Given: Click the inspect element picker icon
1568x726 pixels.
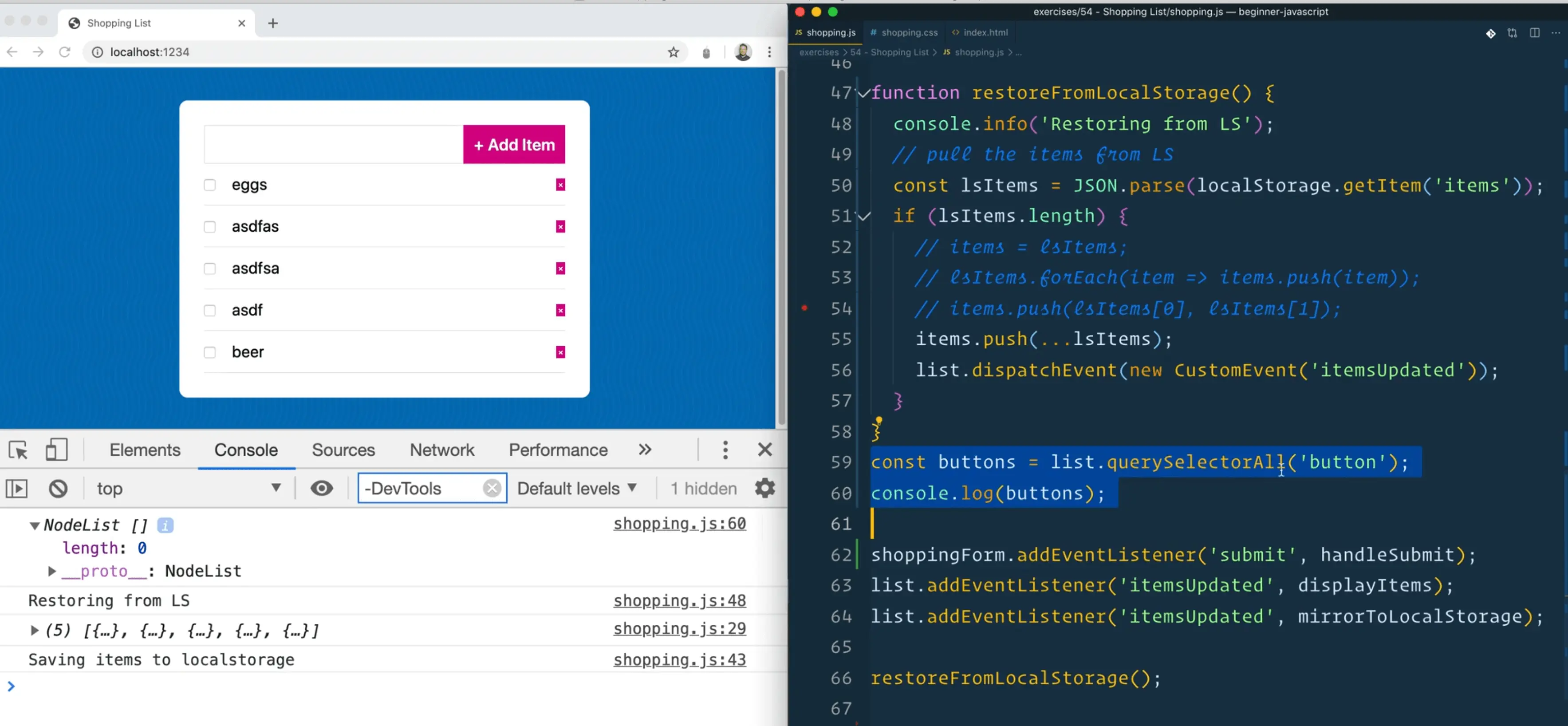Looking at the screenshot, I should point(18,450).
